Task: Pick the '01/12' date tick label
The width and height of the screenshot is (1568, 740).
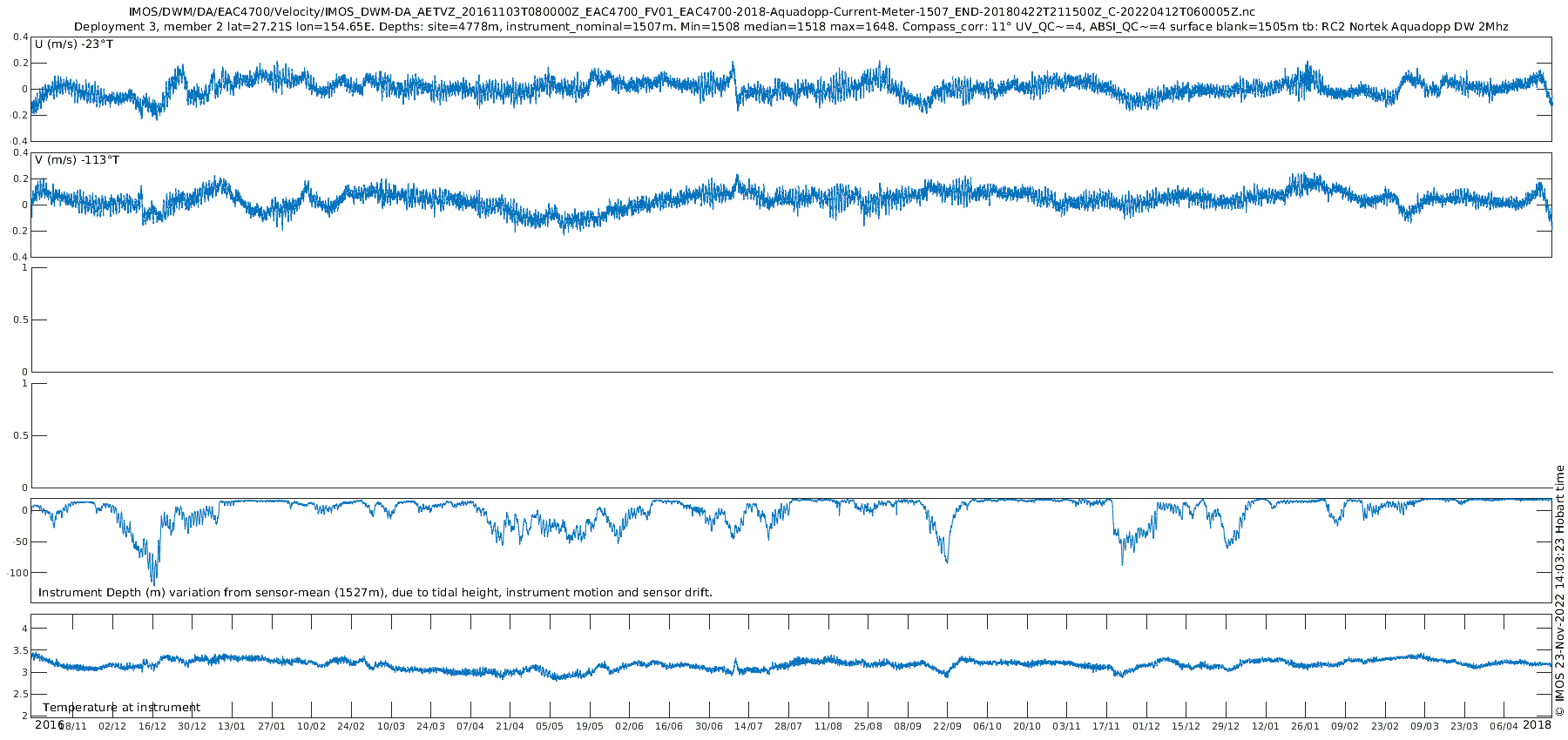Action: tap(1146, 726)
